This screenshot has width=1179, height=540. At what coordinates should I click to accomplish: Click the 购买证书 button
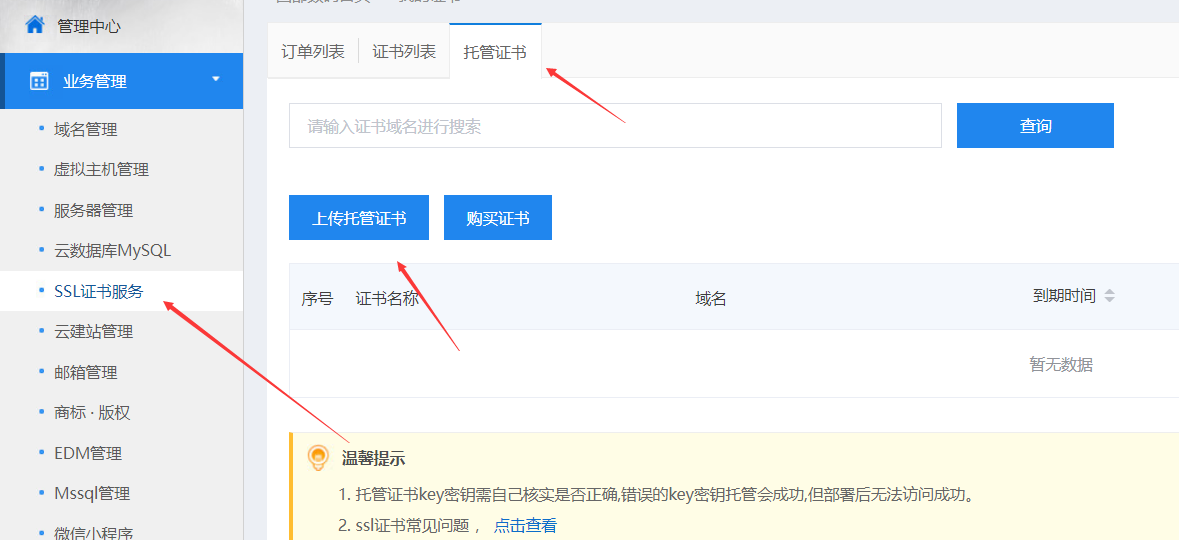coord(498,218)
